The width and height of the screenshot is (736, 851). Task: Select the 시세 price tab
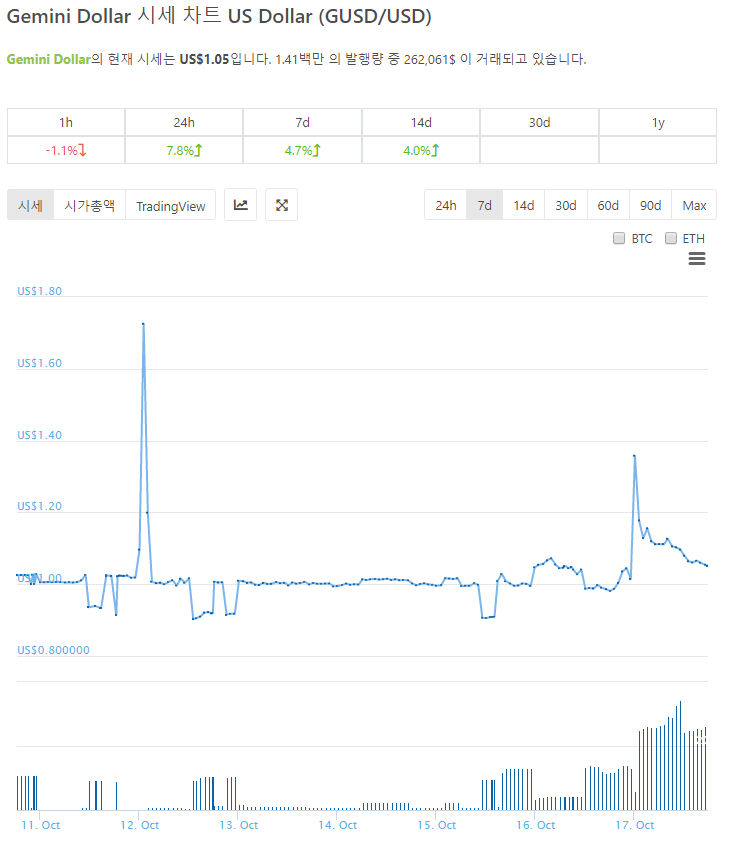tap(30, 205)
